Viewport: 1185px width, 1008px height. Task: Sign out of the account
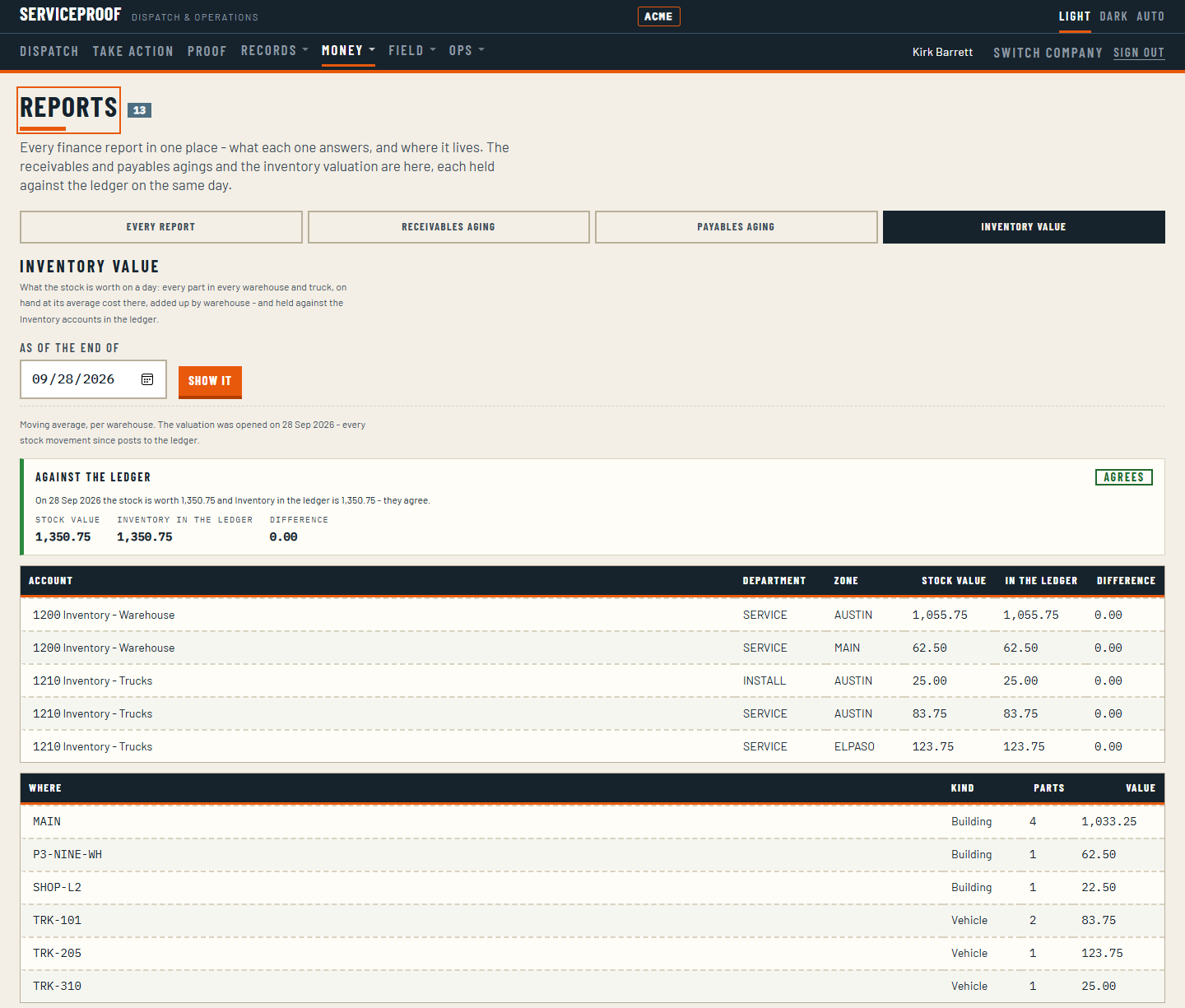coord(1139,53)
